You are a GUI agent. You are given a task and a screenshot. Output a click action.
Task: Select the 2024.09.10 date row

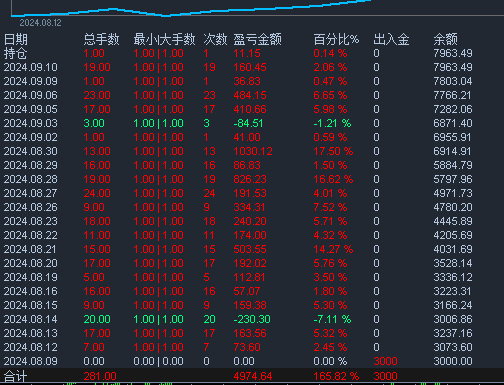pyautogui.click(x=31, y=67)
